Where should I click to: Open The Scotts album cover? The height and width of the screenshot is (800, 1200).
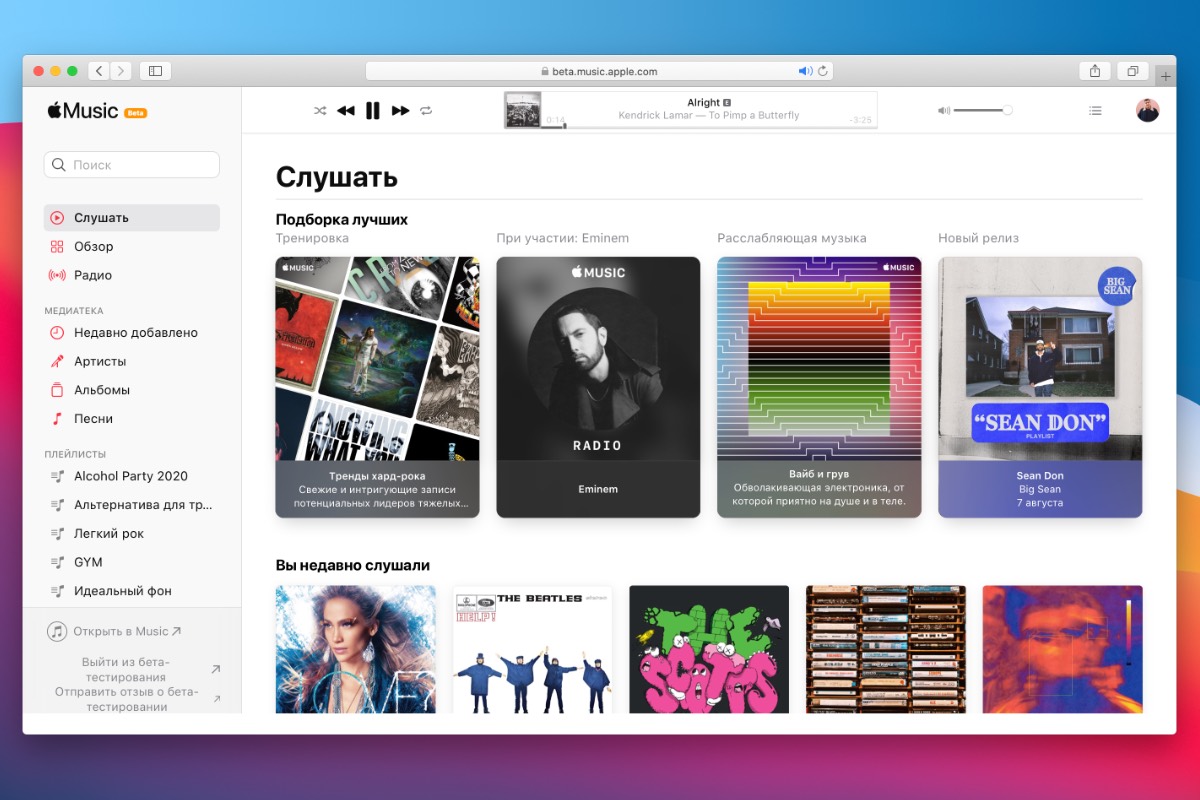[x=709, y=649]
